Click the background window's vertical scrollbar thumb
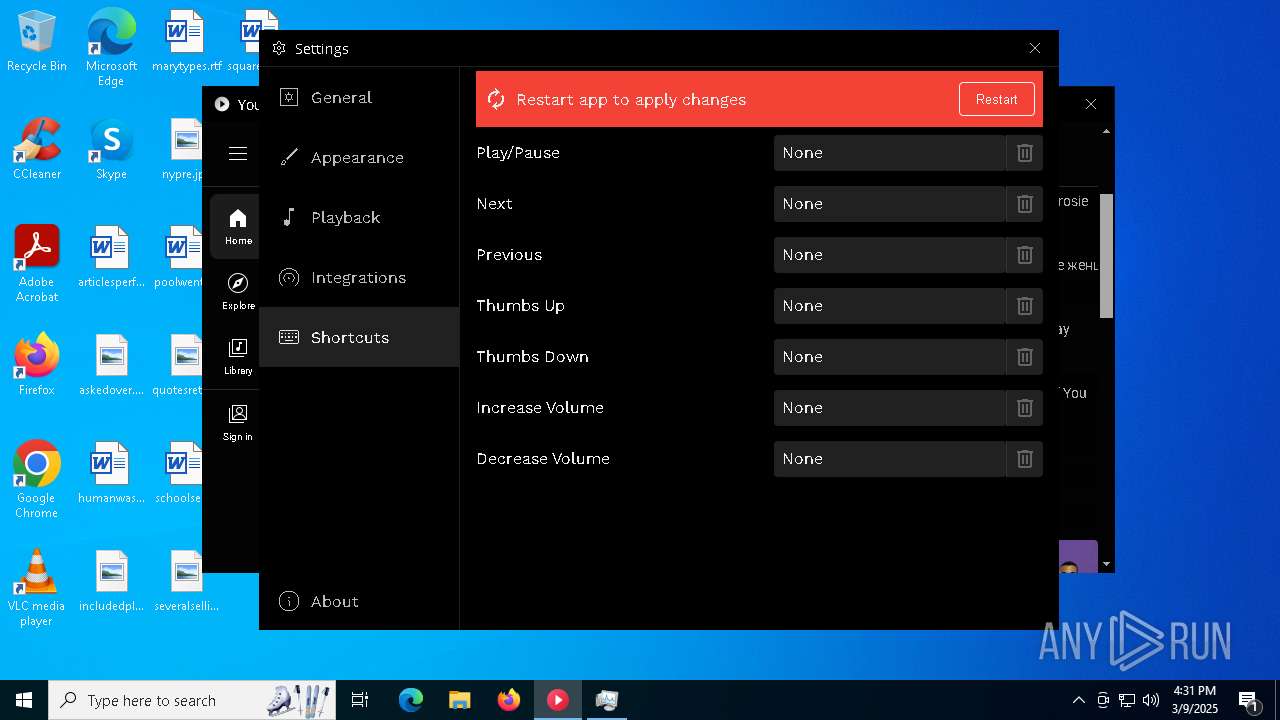The width and height of the screenshot is (1280, 720). (x=1106, y=256)
